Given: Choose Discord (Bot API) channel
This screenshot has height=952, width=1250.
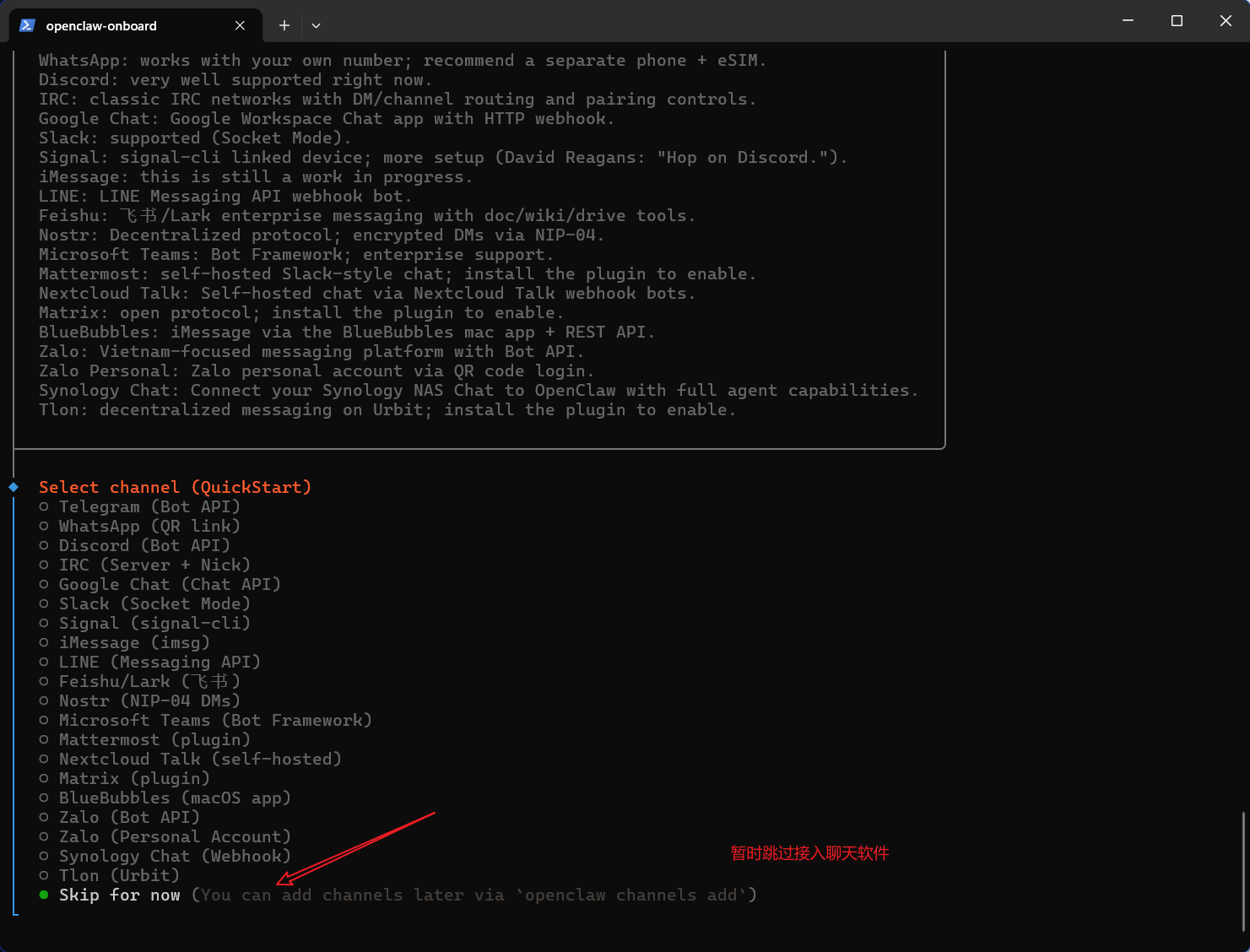Looking at the screenshot, I should (x=135, y=545).
